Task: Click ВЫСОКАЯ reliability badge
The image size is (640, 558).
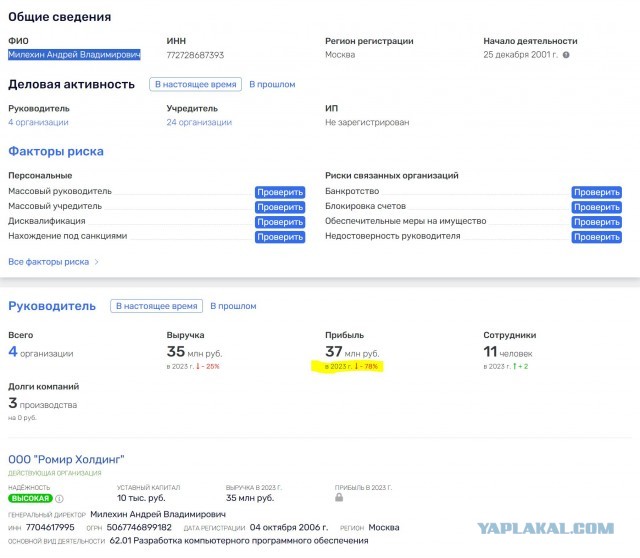Action: [x=31, y=498]
